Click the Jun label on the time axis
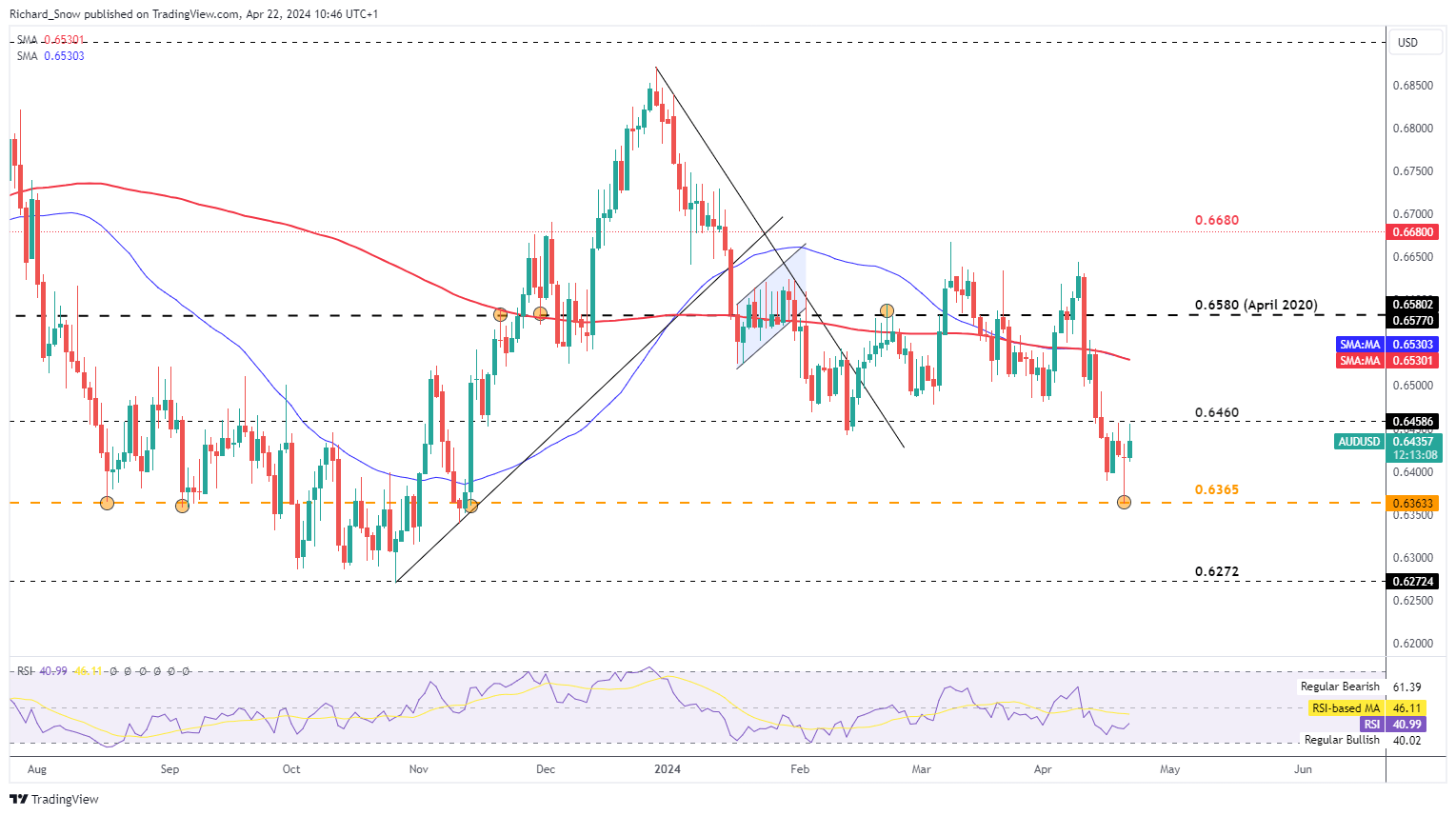 [x=1303, y=769]
